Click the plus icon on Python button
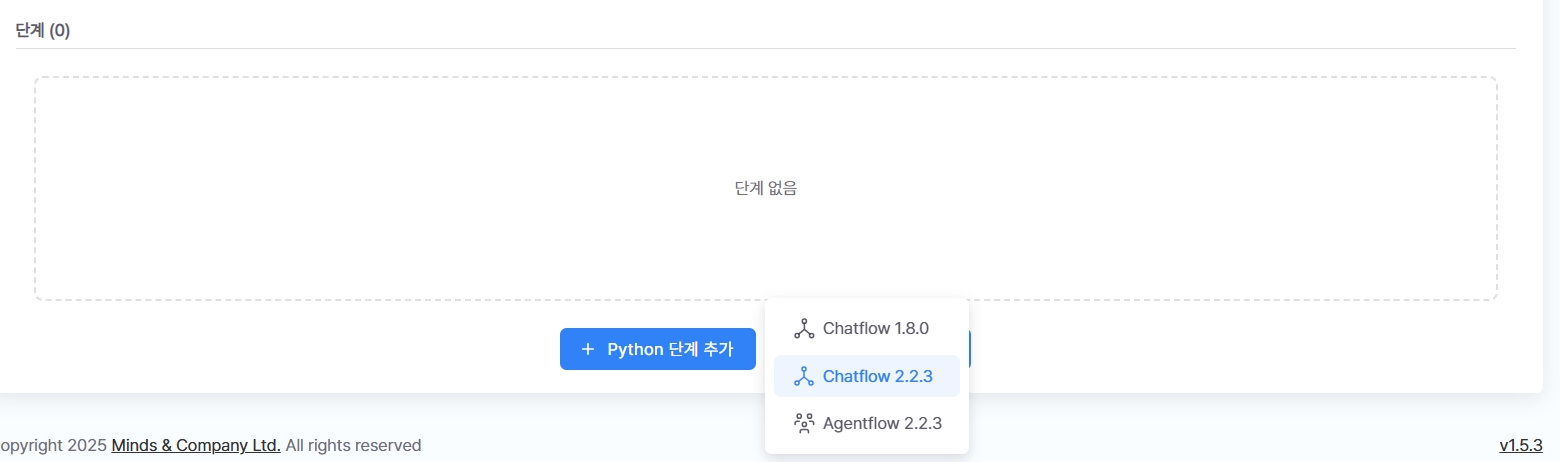 click(588, 349)
